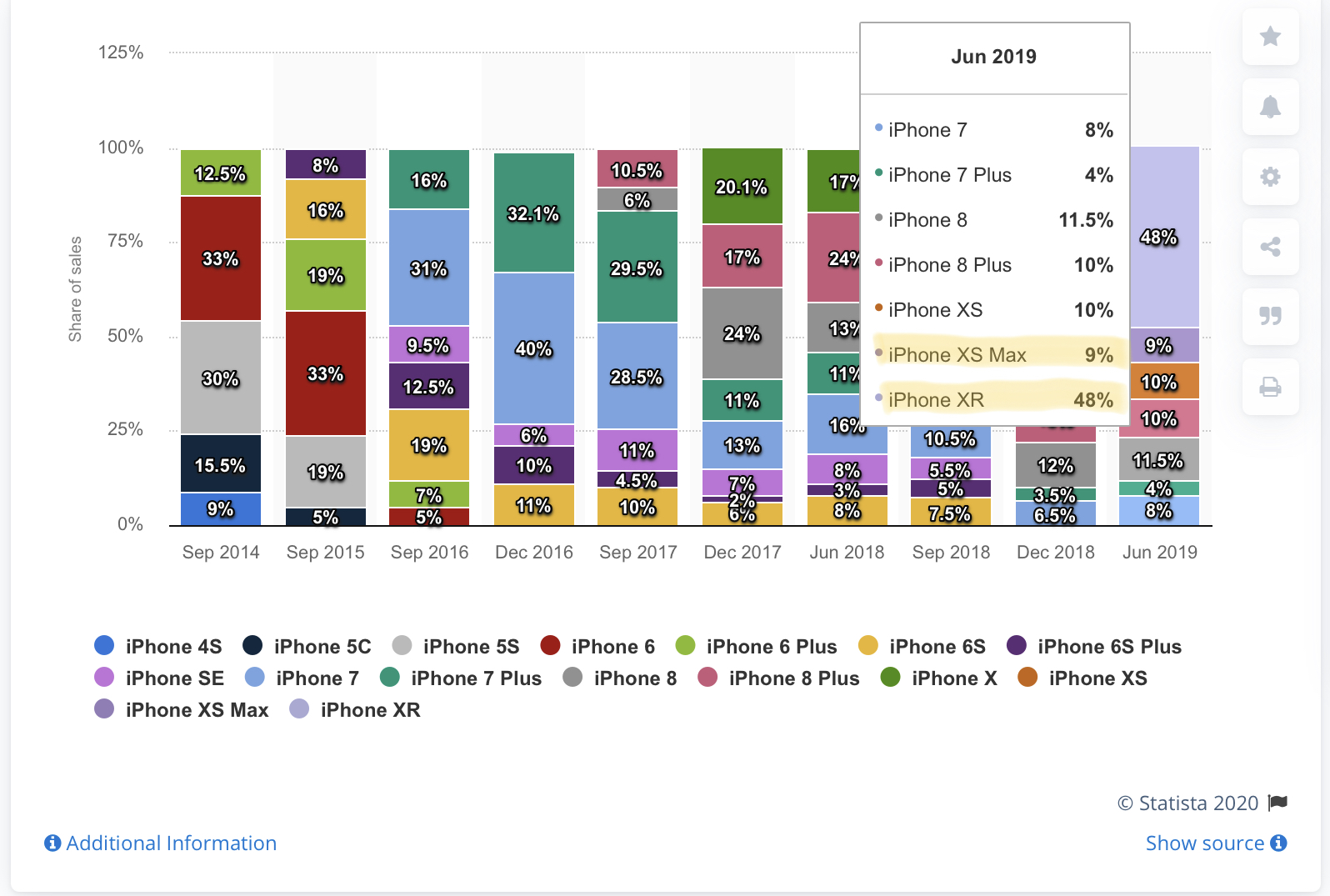Image resolution: width=1330 pixels, height=896 pixels.
Task: Open chart settings gear icon
Action: (x=1270, y=177)
